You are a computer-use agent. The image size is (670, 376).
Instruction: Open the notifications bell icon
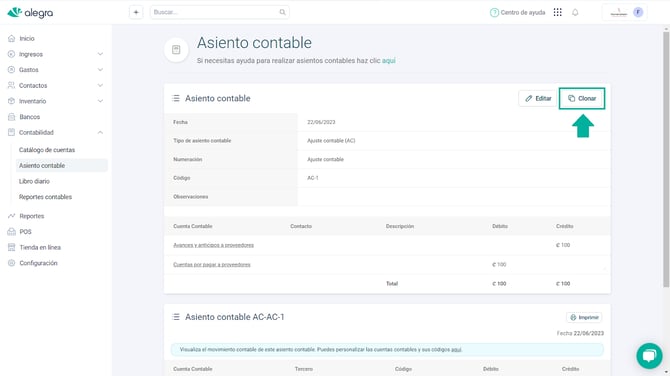point(575,12)
